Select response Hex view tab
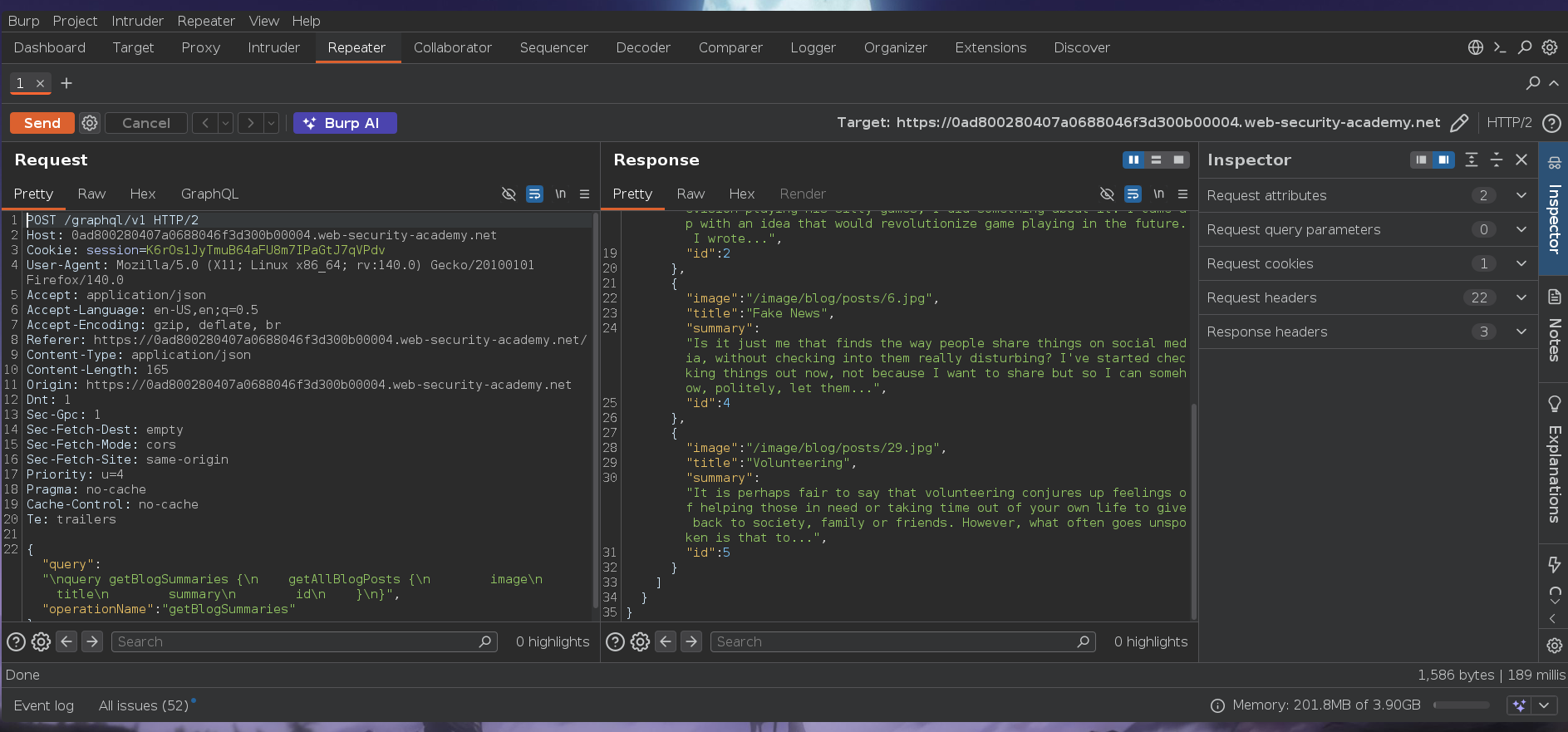The image size is (1568, 732). coord(741,194)
